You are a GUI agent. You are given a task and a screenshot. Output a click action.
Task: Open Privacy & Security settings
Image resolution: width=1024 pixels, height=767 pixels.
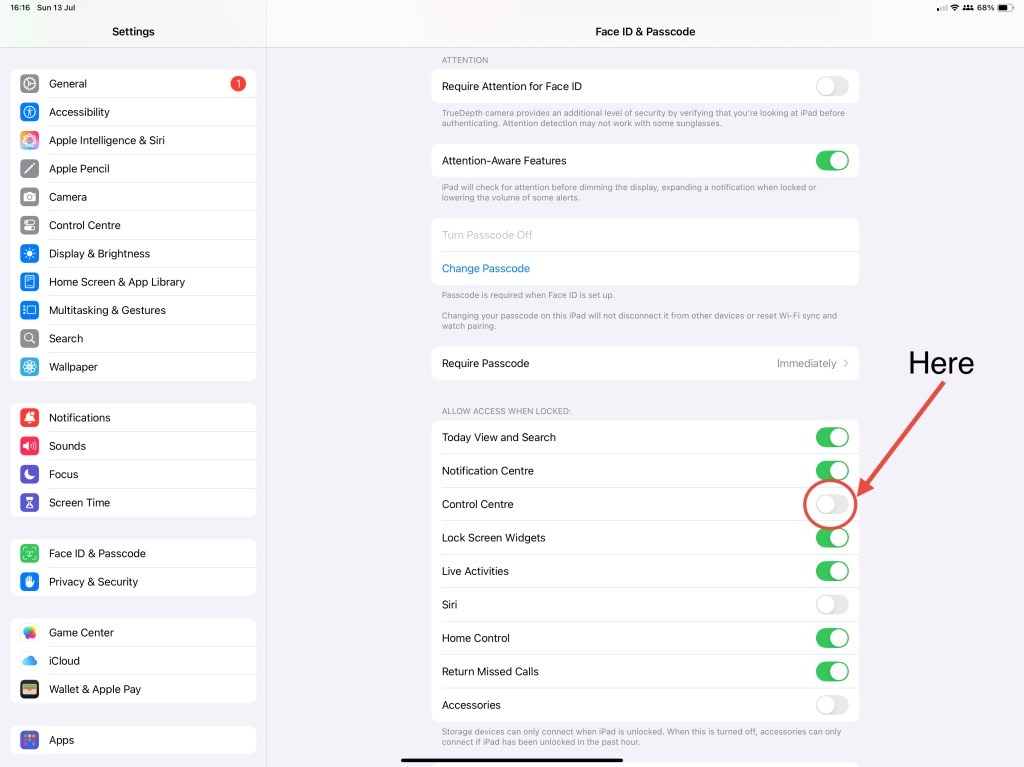pyautogui.click(x=93, y=582)
